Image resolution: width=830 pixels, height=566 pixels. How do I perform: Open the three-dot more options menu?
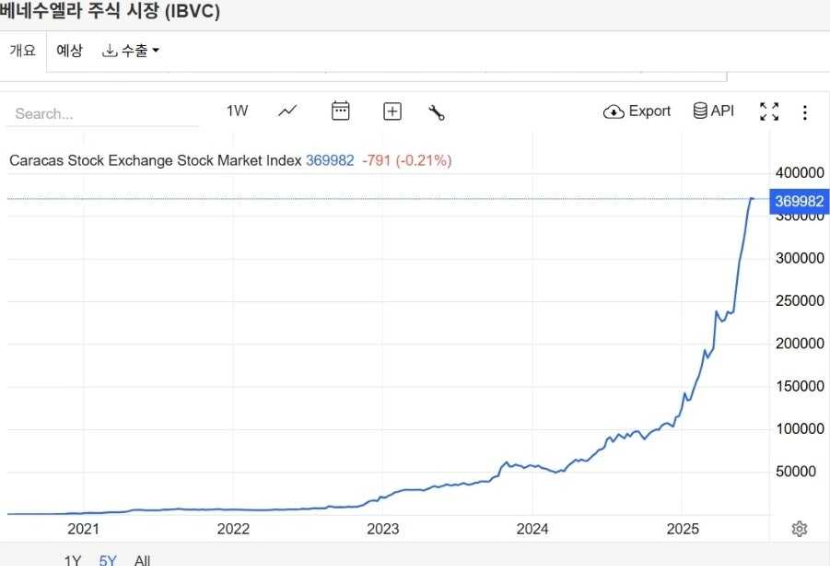805,112
